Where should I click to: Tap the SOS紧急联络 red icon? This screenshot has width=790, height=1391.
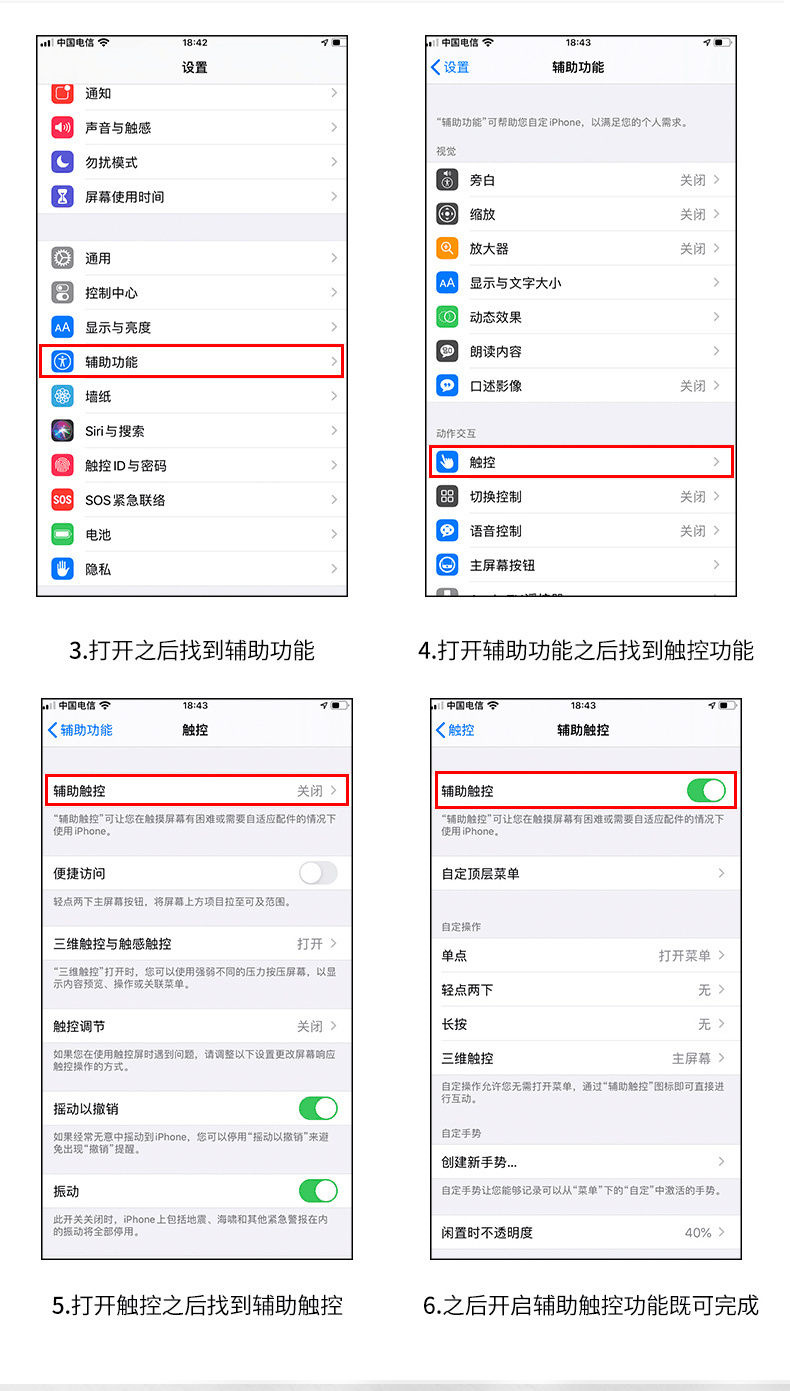pyautogui.click(x=63, y=500)
